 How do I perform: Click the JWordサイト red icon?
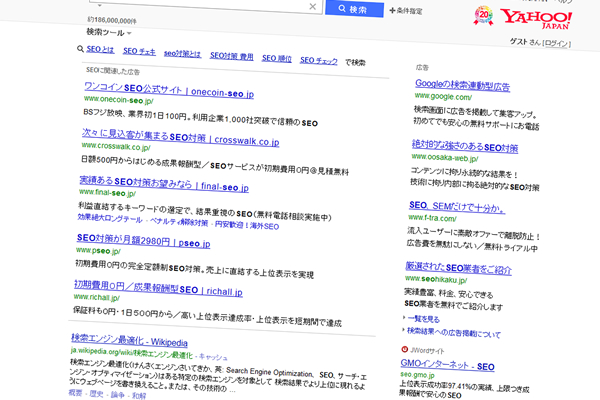pos(404,349)
